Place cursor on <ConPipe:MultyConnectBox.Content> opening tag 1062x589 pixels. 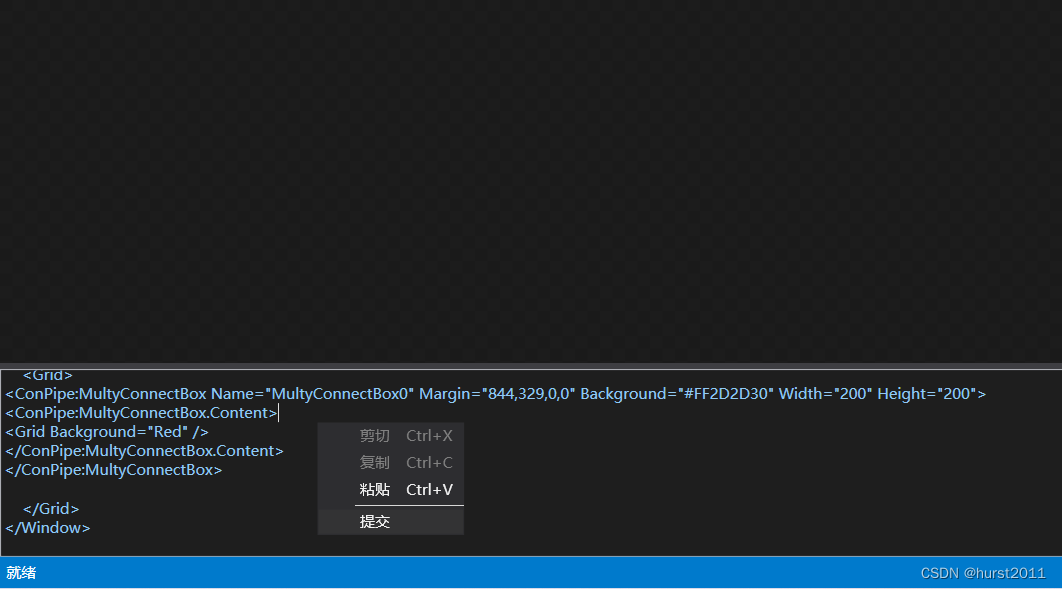click(142, 413)
